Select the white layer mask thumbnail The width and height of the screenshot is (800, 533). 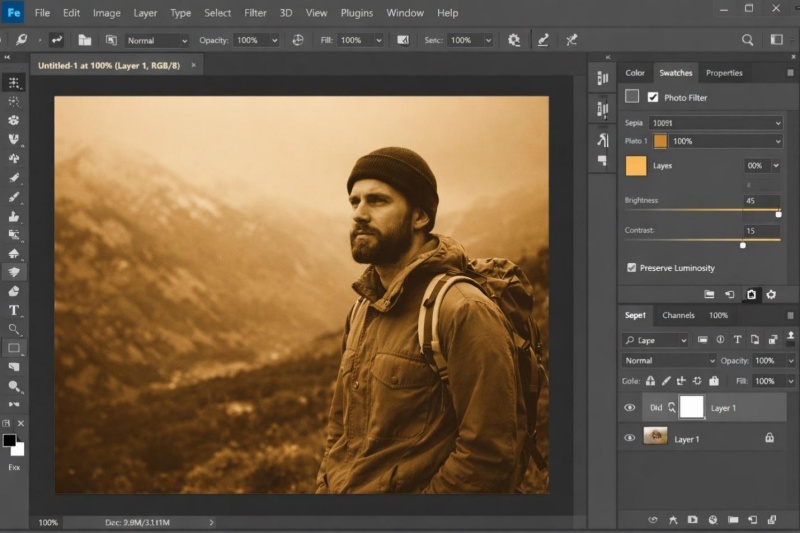691,407
